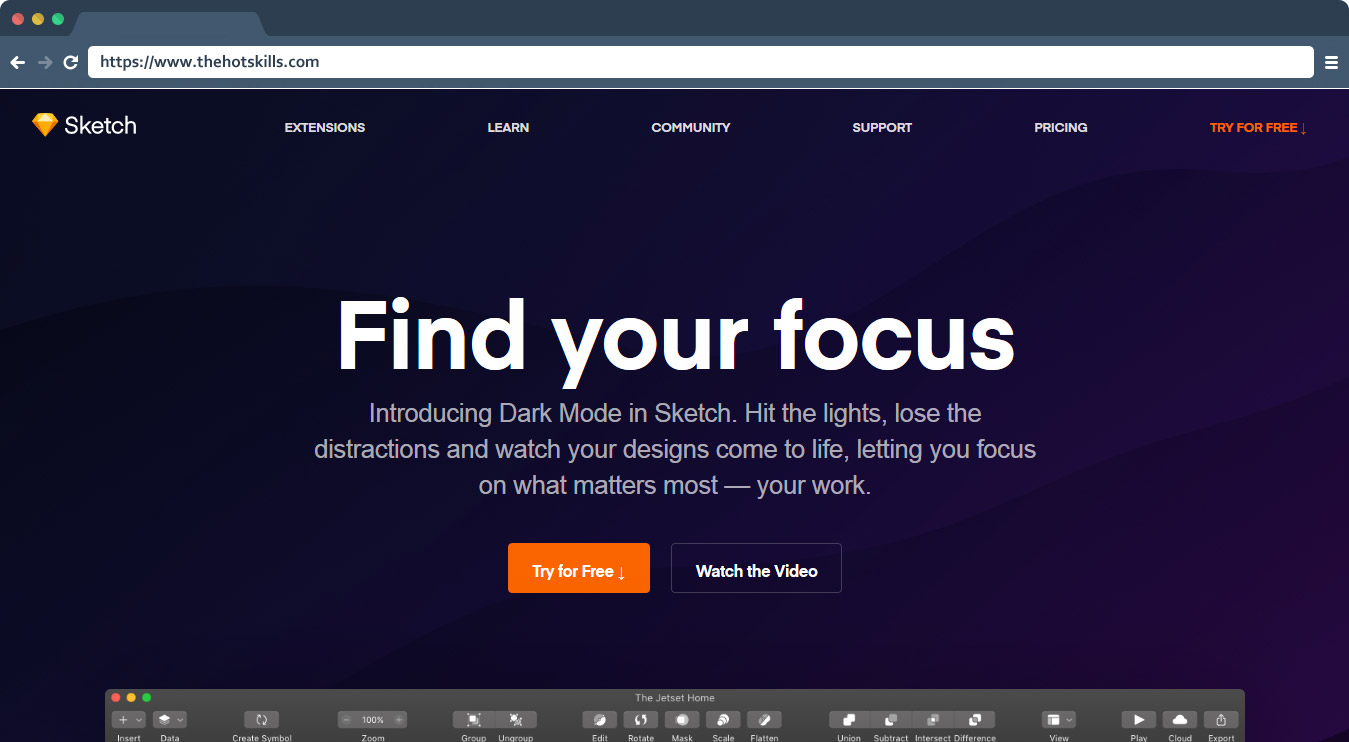This screenshot has width=1349, height=742.
Task: Click the red close button of Sketch window
Action: pyautogui.click(x=116, y=697)
